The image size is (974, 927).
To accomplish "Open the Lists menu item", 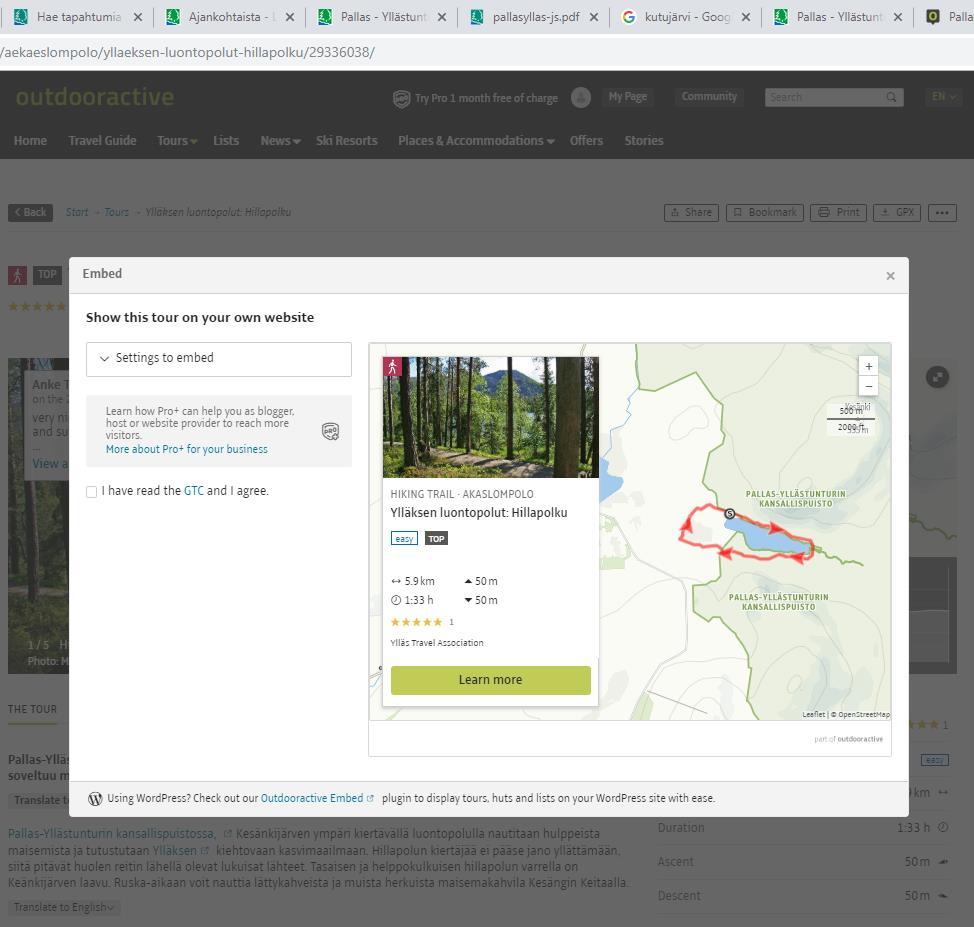I will tap(226, 141).
